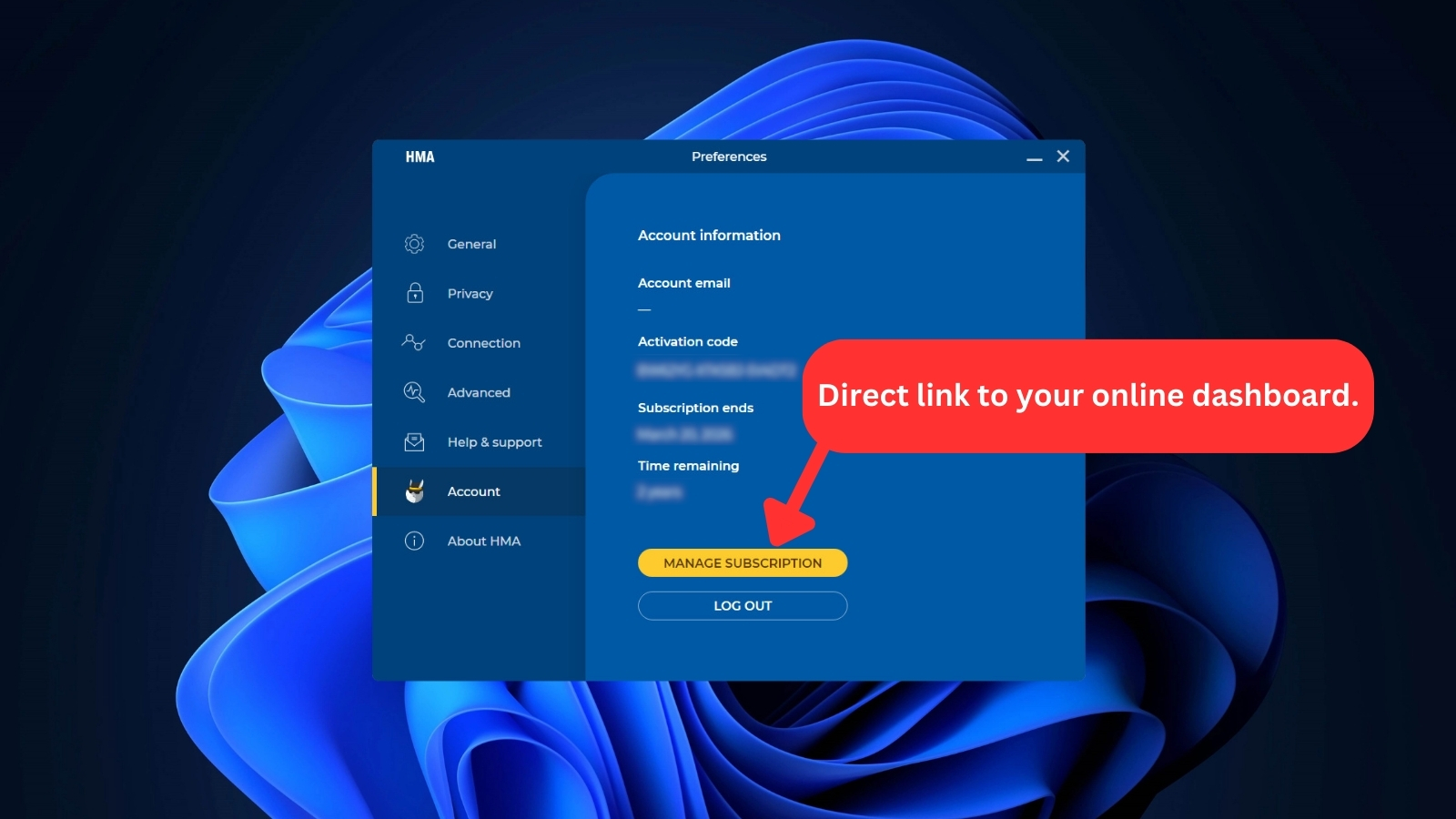This screenshot has width=1456, height=819.
Task: Minimize the HMA Preferences window
Action: pyautogui.click(x=1035, y=157)
